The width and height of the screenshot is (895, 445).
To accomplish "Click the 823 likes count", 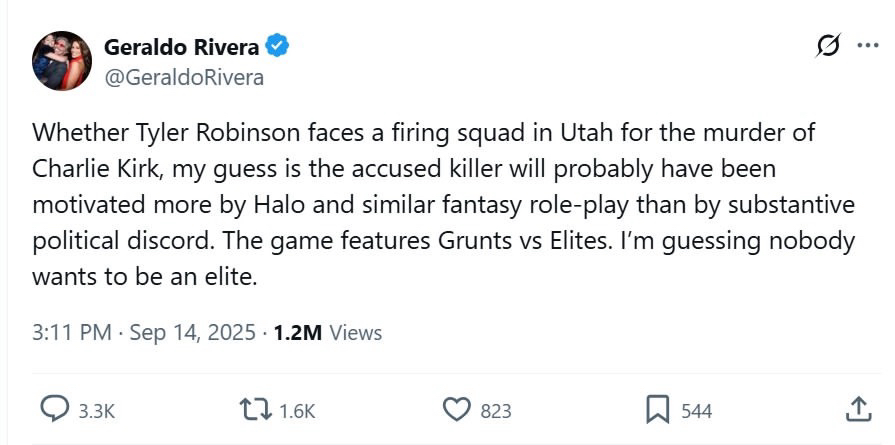I will pos(496,410).
